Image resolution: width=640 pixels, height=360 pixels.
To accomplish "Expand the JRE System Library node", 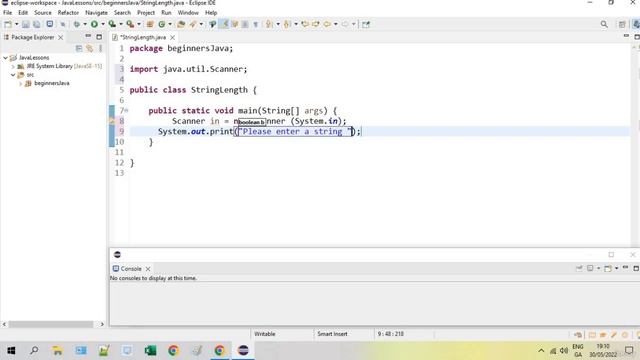I will coord(13,66).
